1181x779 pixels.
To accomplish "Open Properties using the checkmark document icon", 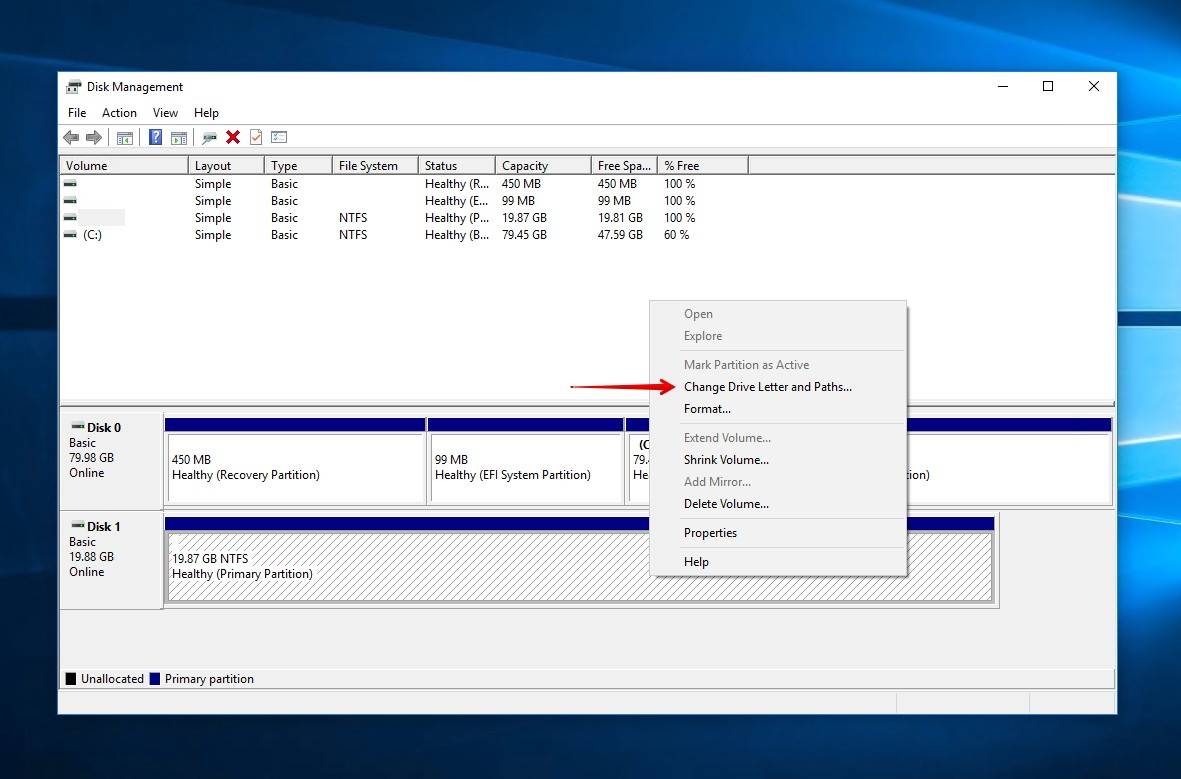I will pos(256,137).
